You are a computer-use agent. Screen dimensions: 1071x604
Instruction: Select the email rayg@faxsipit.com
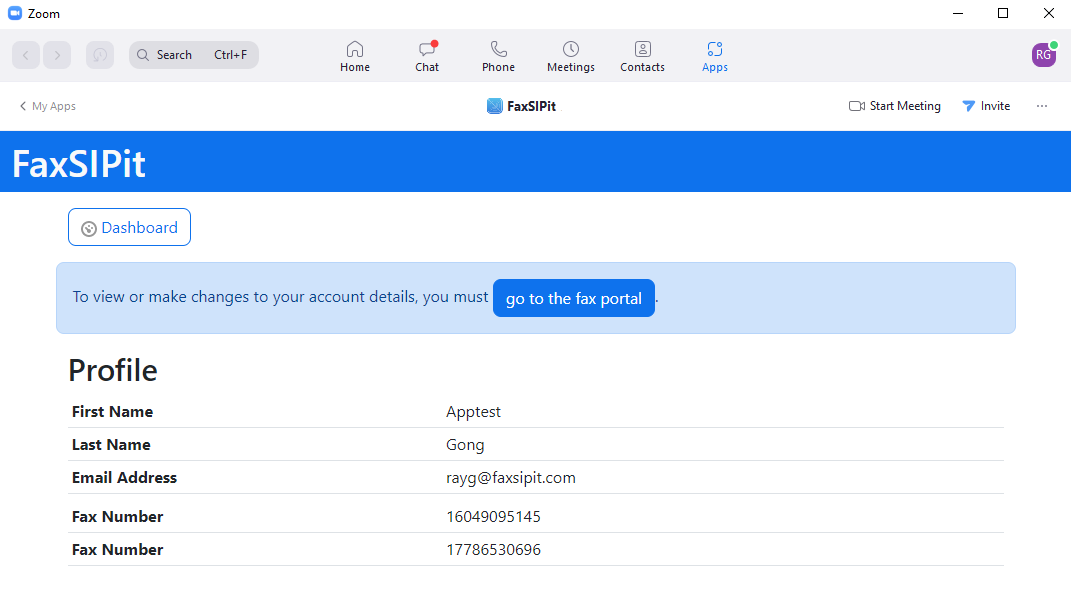tap(511, 478)
